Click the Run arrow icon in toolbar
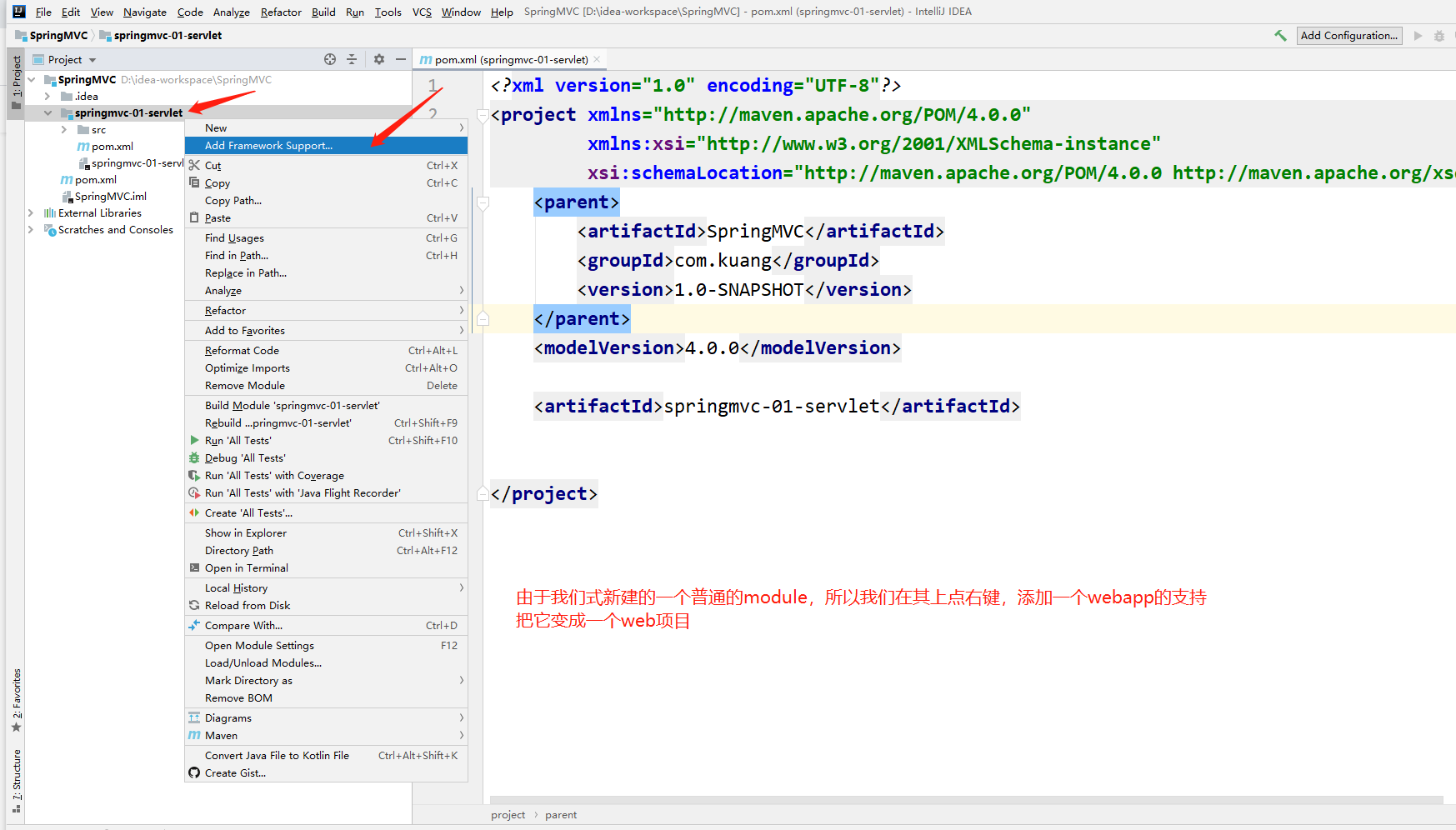The image size is (1456, 830). coord(1418,36)
